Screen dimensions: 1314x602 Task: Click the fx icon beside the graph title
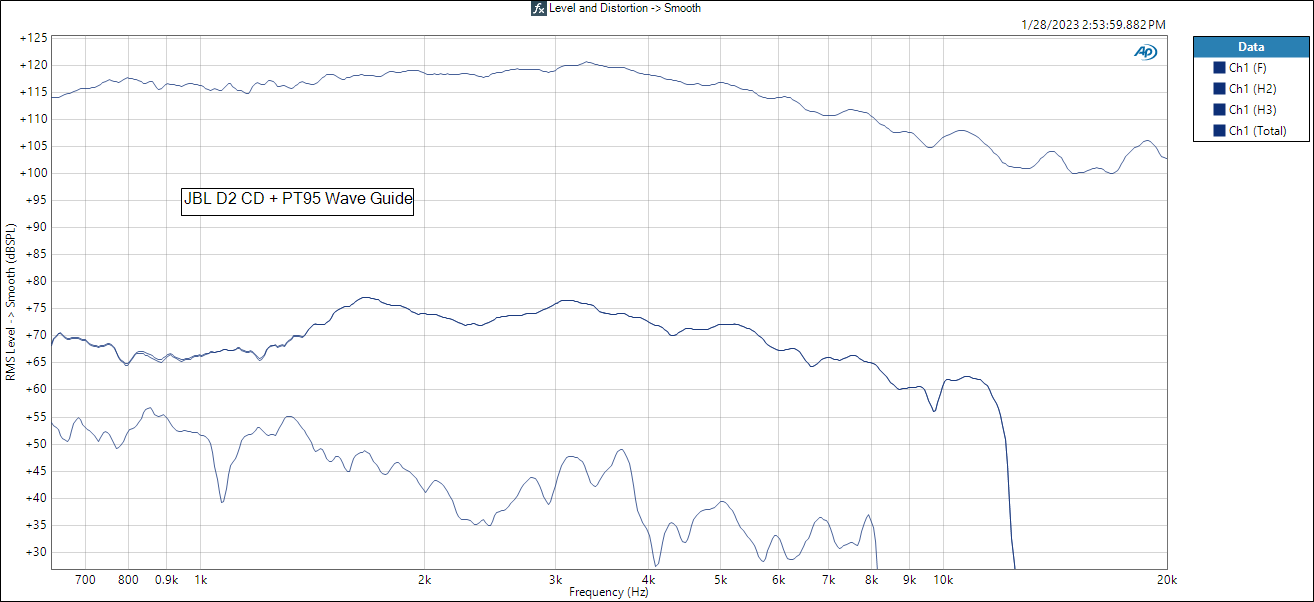click(538, 8)
